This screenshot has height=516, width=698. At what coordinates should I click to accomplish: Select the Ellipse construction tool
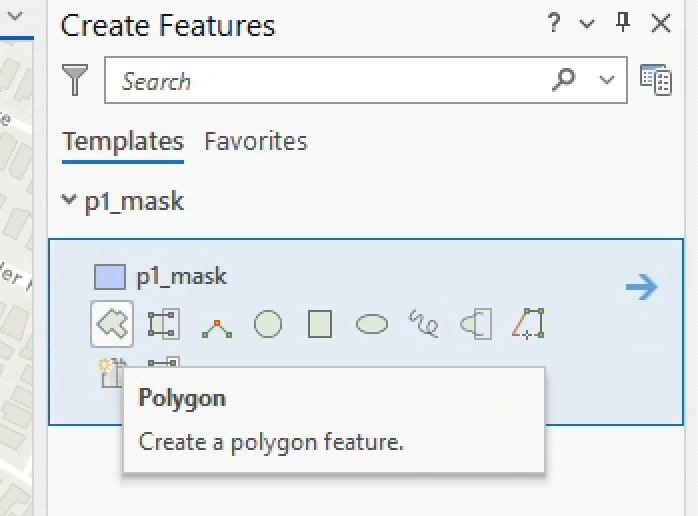372,324
